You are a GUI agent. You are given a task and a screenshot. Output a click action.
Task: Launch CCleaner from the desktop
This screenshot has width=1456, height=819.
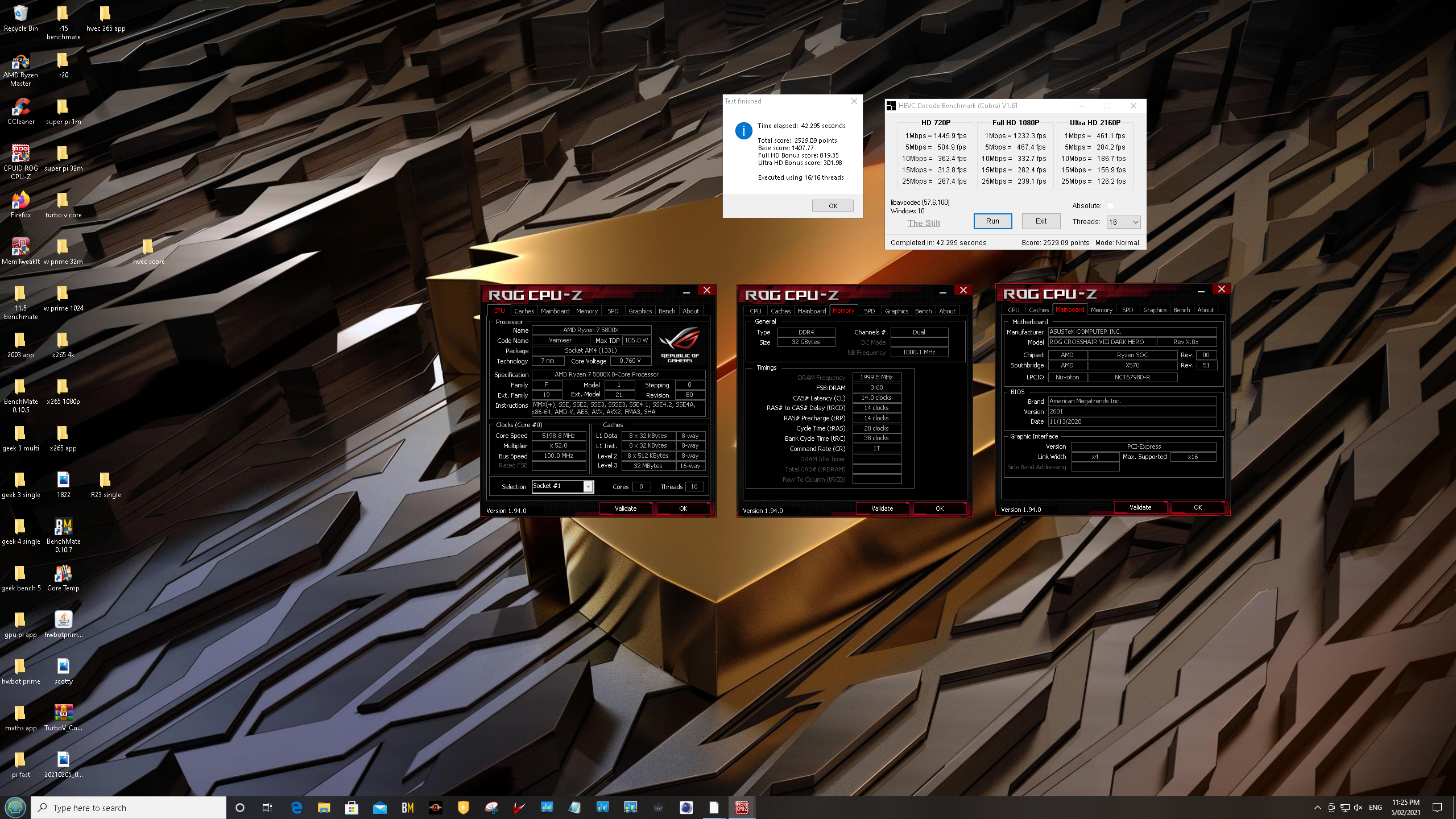pyautogui.click(x=20, y=111)
